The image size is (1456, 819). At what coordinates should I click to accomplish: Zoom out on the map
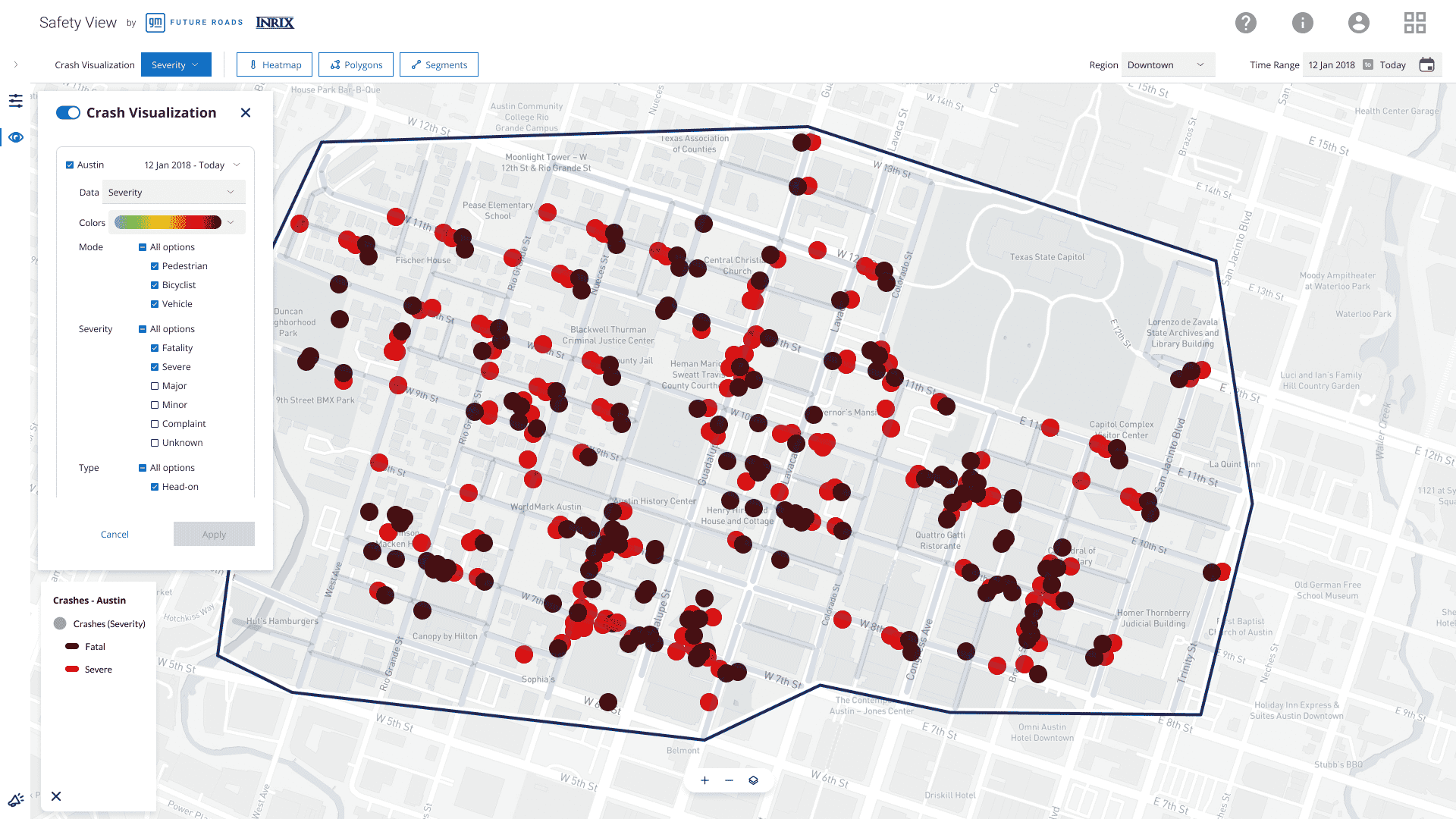729,780
